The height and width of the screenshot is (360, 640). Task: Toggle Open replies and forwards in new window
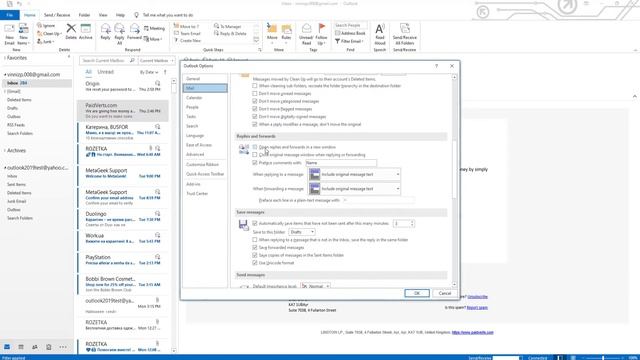pos(255,147)
